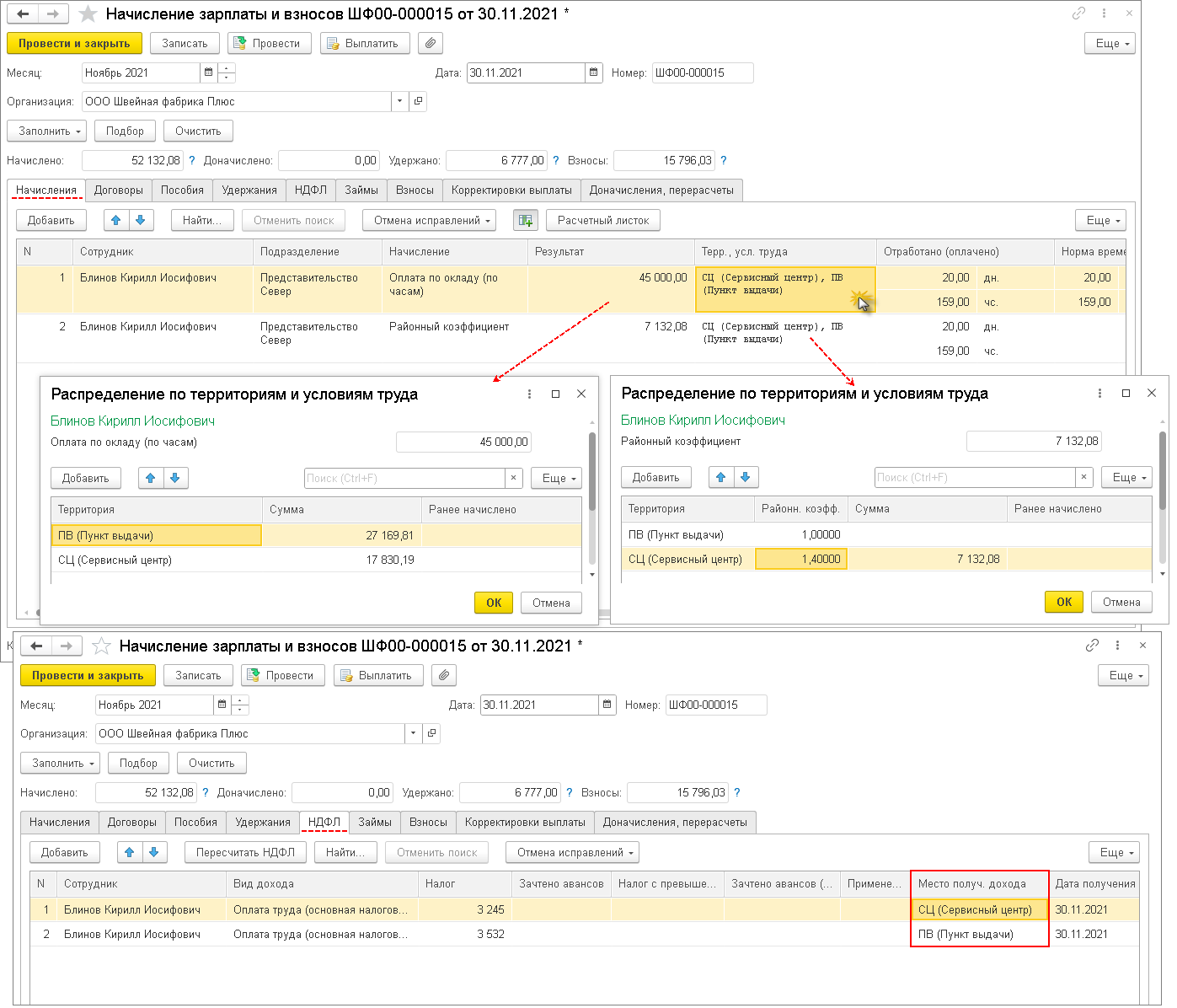This screenshot has width=1177, height=1008.
Task: Open the Заполнить dropdown in top window
Action: (x=47, y=131)
